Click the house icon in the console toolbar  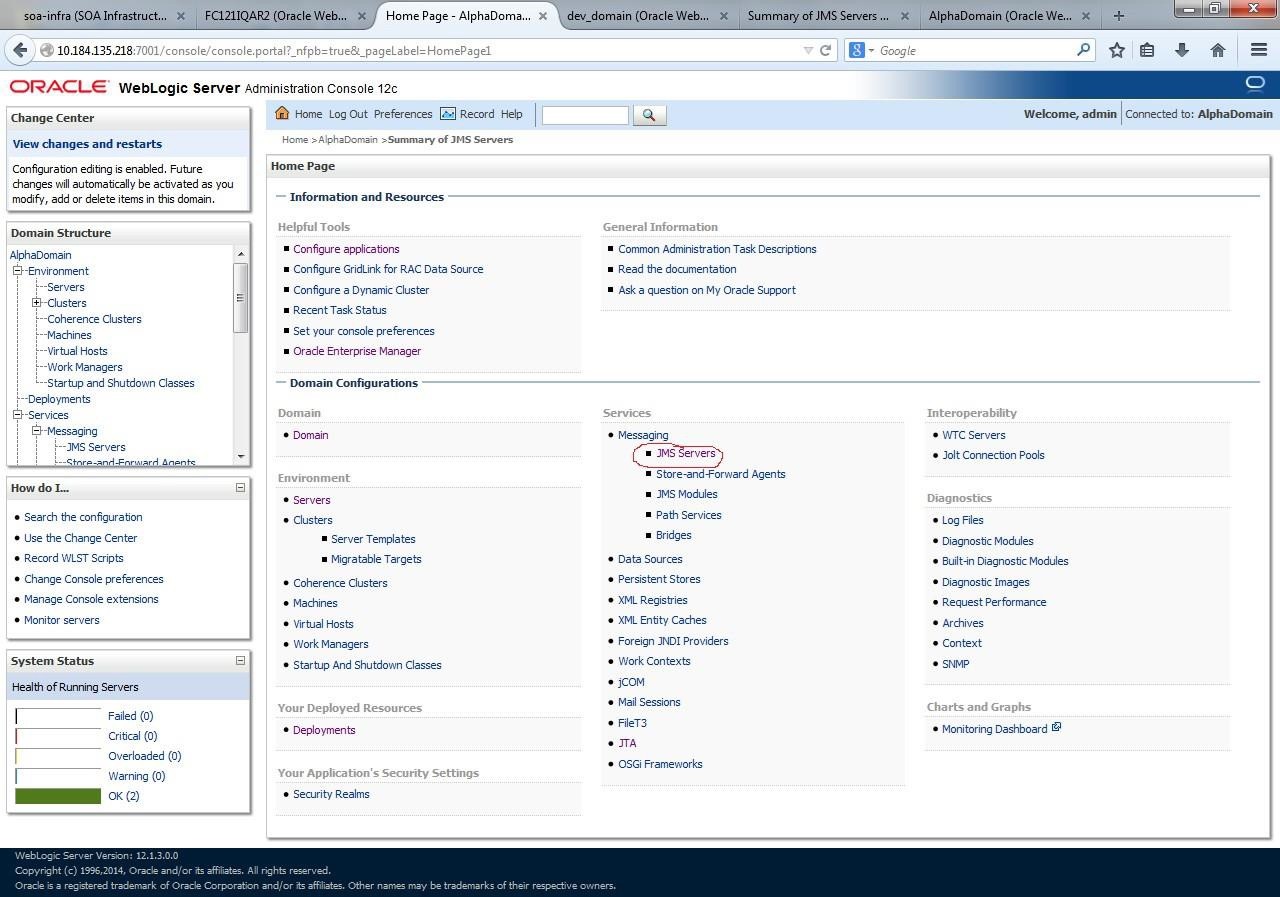pos(282,114)
